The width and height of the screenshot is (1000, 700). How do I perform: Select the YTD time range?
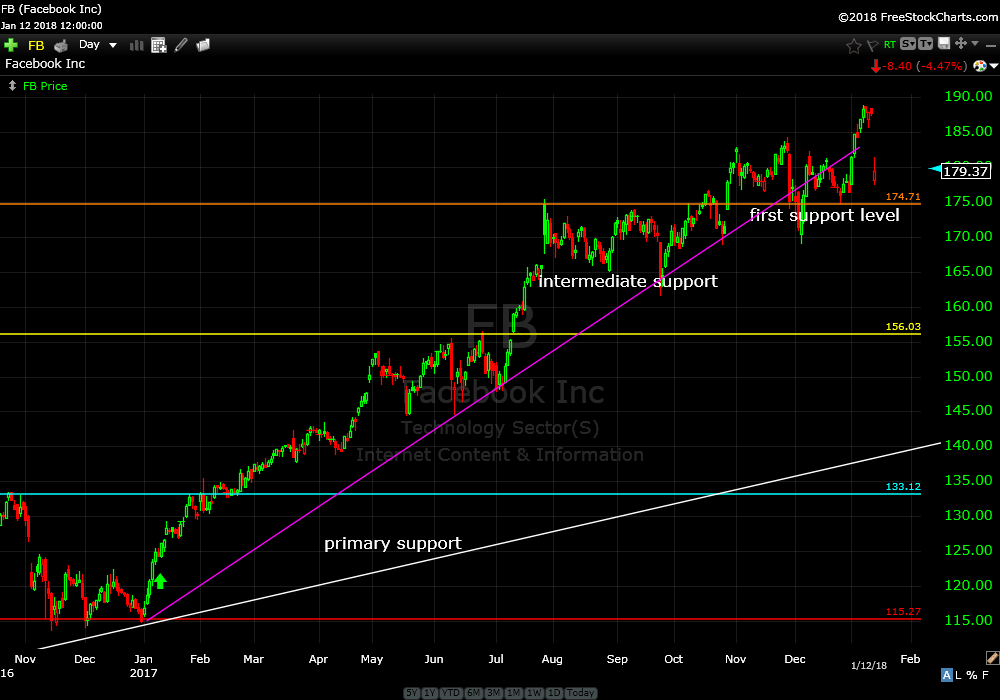[450, 693]
